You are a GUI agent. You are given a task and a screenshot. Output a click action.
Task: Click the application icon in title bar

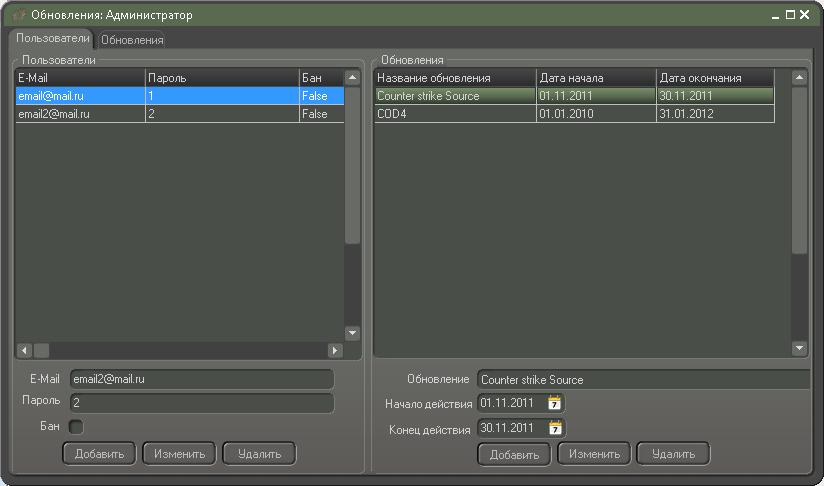pos(19,15)
